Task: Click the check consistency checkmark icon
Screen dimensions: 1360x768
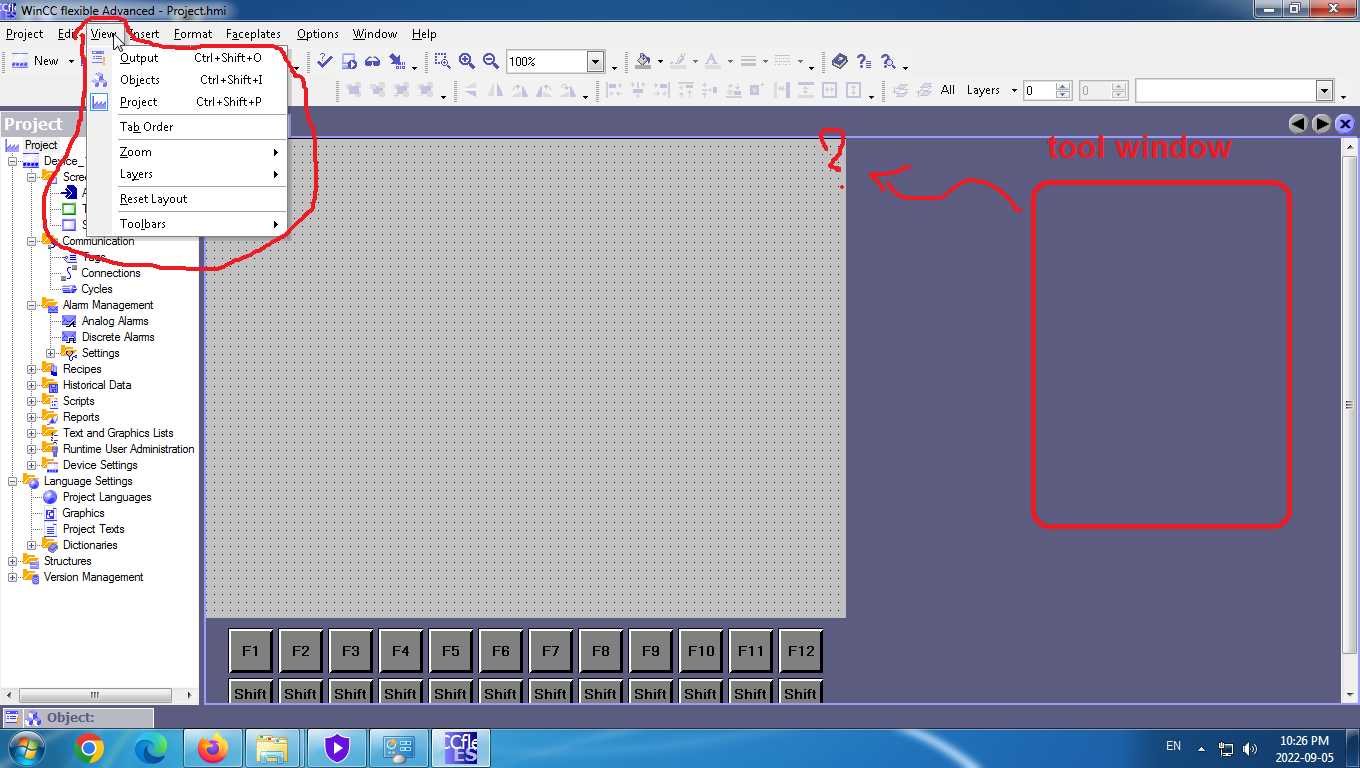Action: [x=325, y=61]
